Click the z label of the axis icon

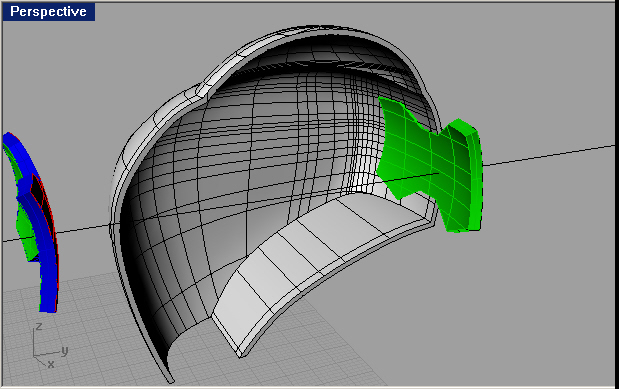[x=39, y=327]
